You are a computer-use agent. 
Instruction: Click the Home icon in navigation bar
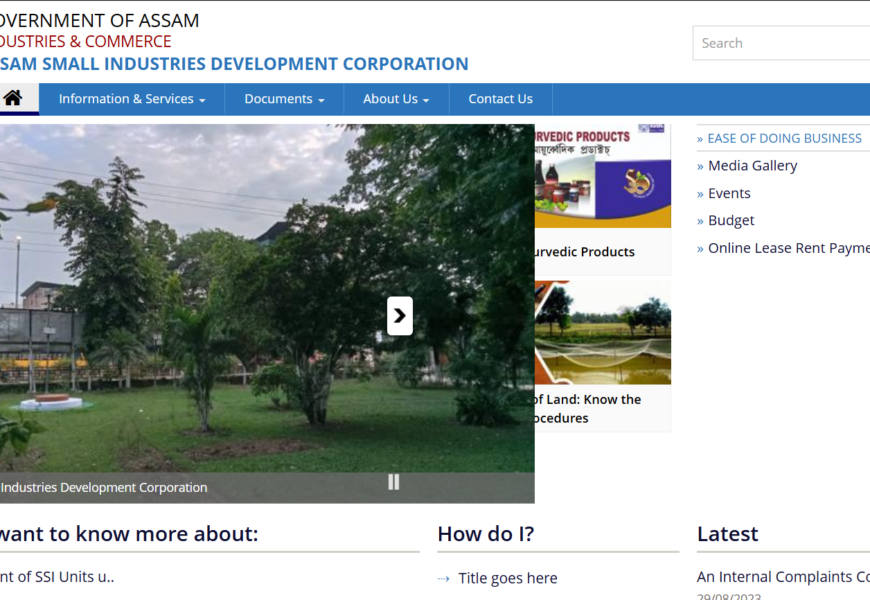(13, 98)
